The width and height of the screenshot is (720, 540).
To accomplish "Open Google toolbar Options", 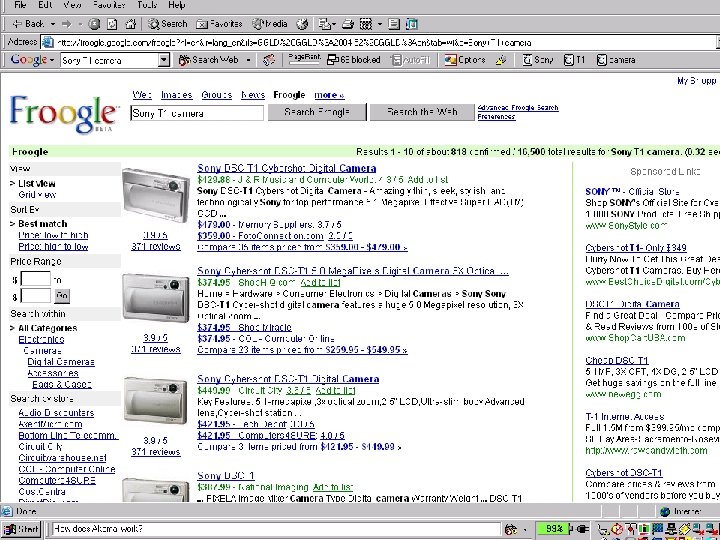I will [x=465, y=60].
